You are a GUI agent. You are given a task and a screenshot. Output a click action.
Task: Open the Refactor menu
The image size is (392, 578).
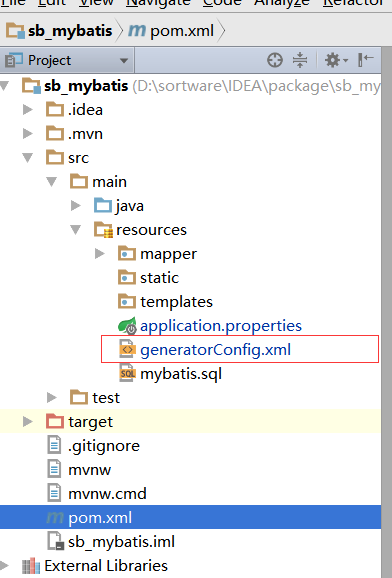coord(353,3)
